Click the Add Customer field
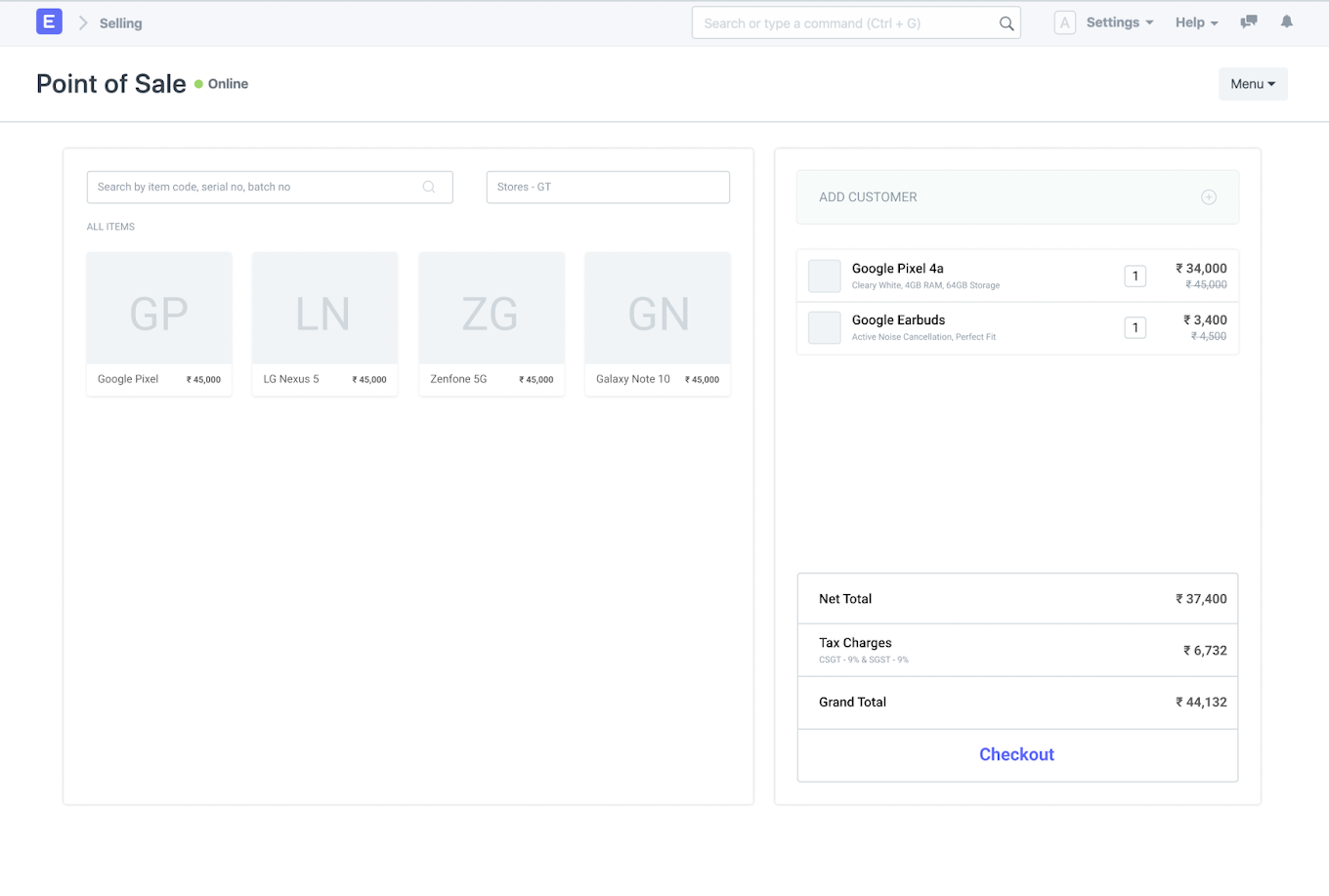This screenshot has width=1329, height=896. (x=1017, y=197)
